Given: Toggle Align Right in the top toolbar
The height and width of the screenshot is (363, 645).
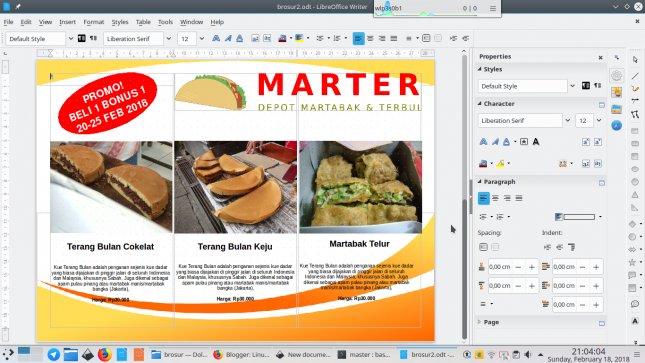Looking at the screenshot, I should 382,38.
